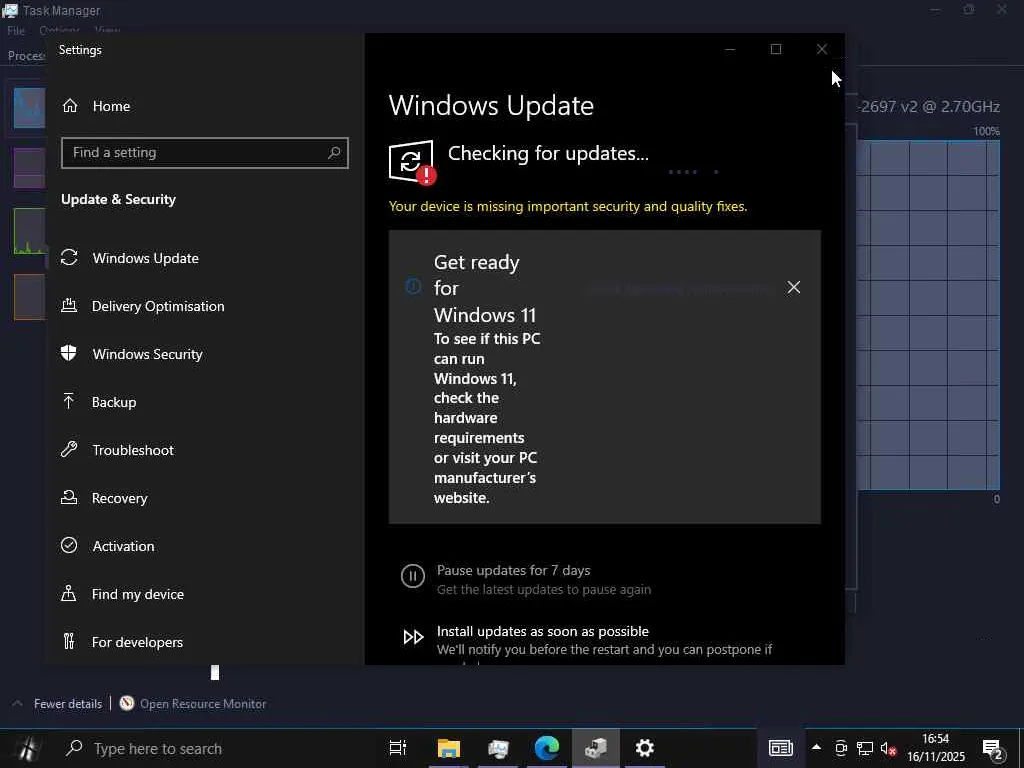The image size is (1024, 768).
Task: Open Delivery Optimisation settings
Action: (157, 306)
